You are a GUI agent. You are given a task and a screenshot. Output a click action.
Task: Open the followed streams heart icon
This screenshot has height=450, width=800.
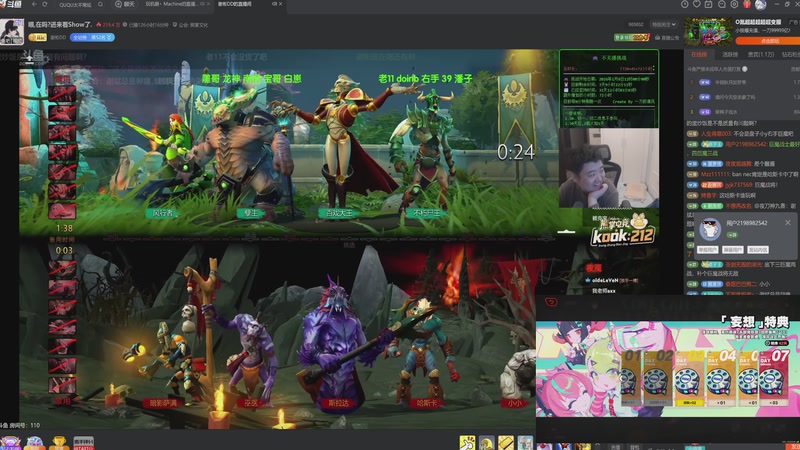coord(696,4)
